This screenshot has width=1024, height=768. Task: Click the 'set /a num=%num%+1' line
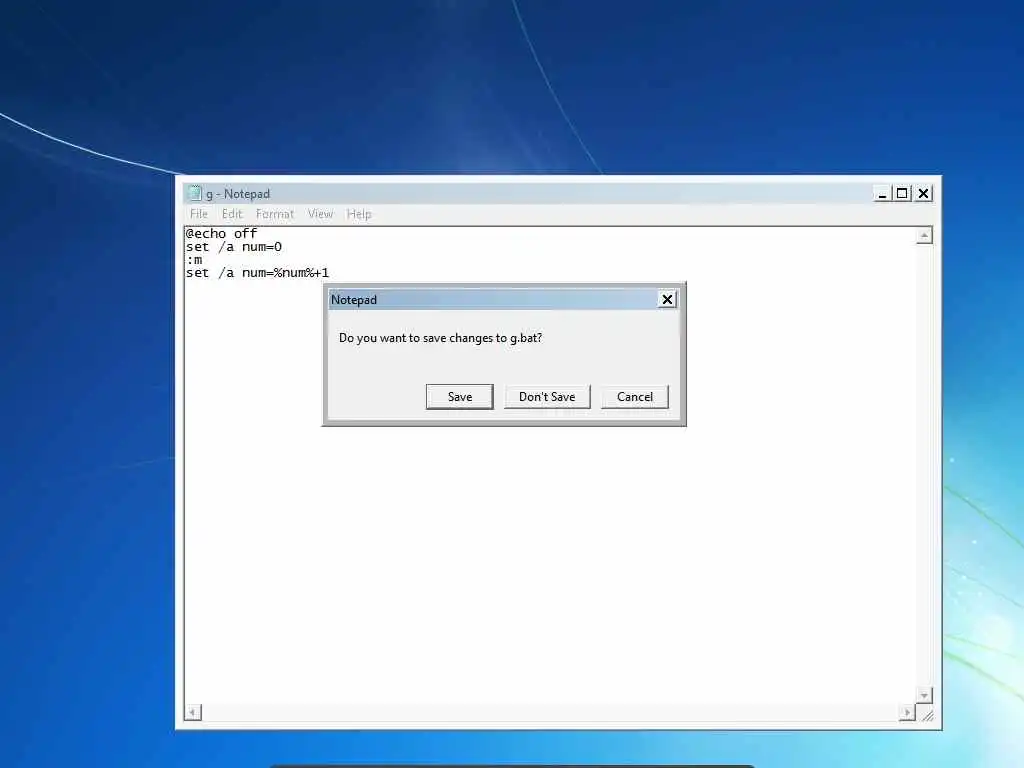257,273
